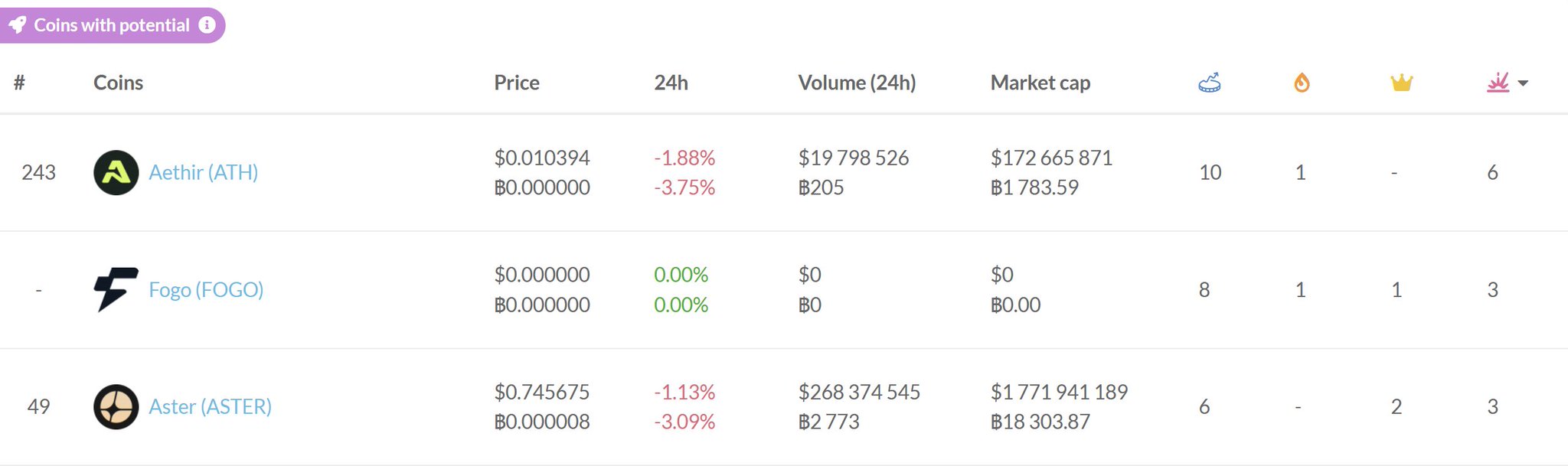Click the Aethir green logo icon

[x=116, y=173]
